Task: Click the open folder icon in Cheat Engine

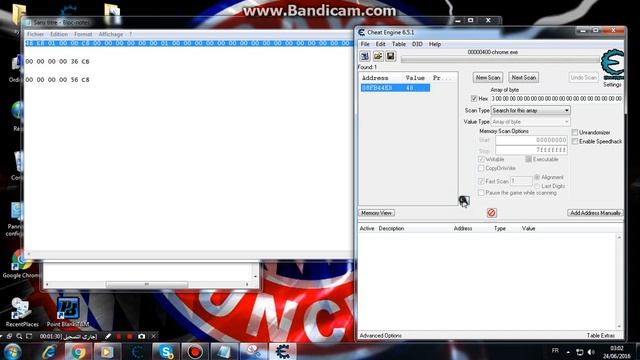Action: pos(378,56)
